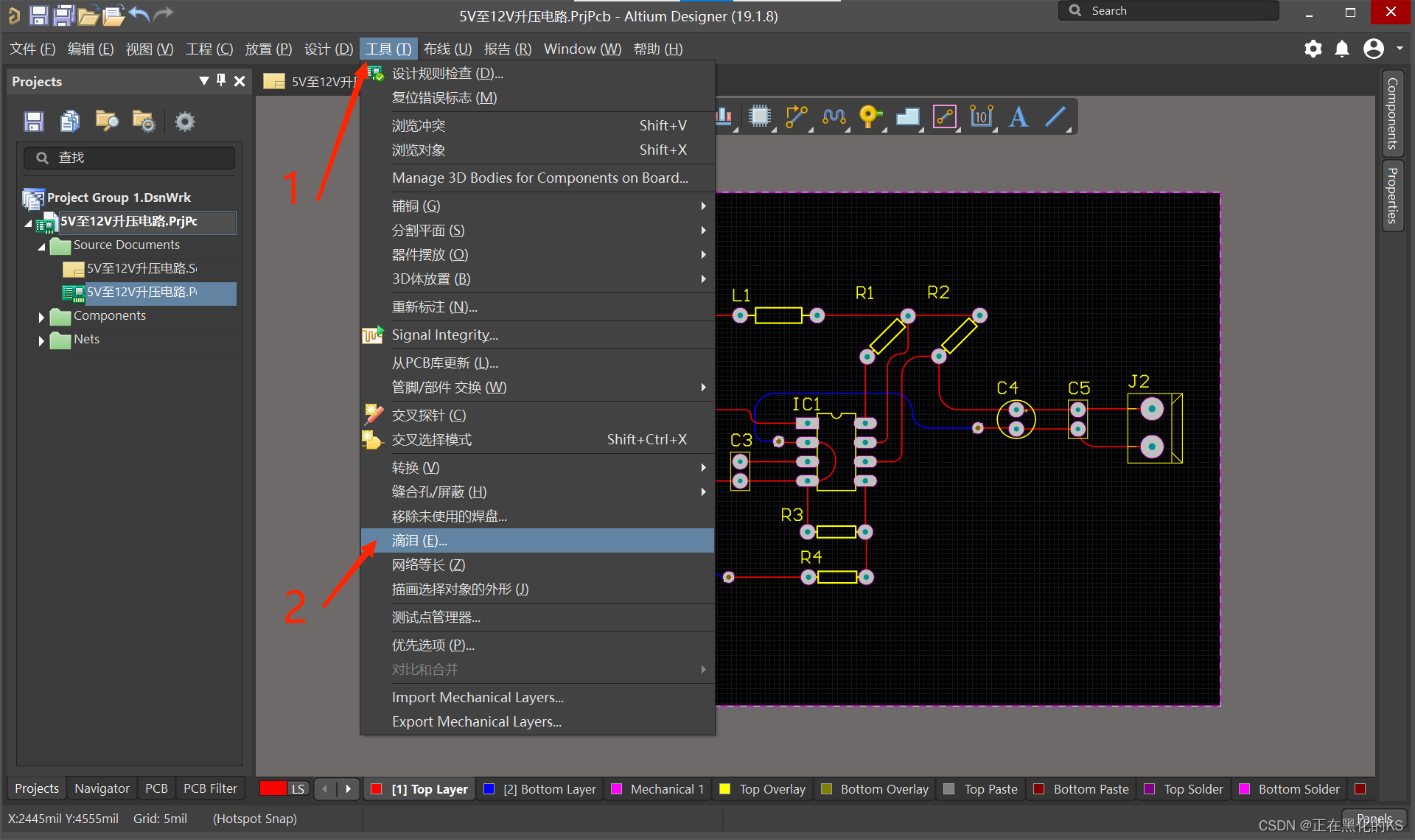Viewport: 1415px width, 840px height.
Task: Toggle Bottom Layer visibility swatch
Action: (489, 789)
